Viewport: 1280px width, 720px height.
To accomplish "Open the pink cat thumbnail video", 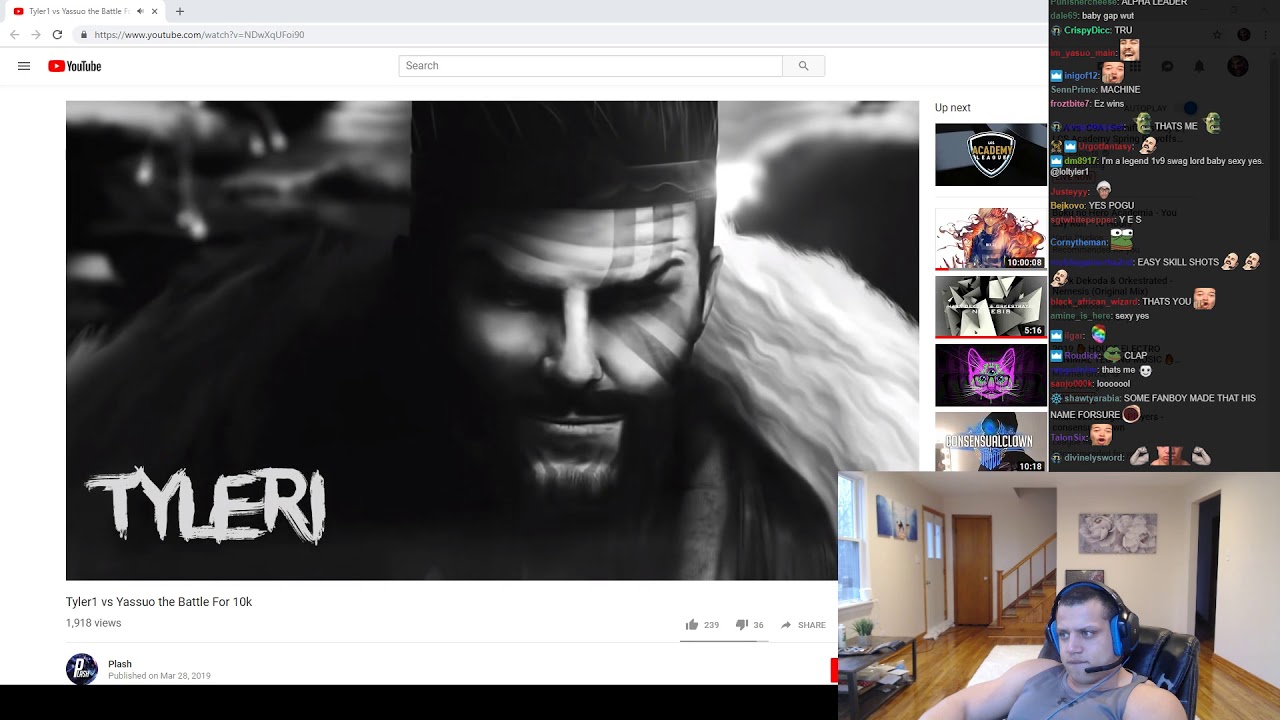I will (x=991, y=375).
